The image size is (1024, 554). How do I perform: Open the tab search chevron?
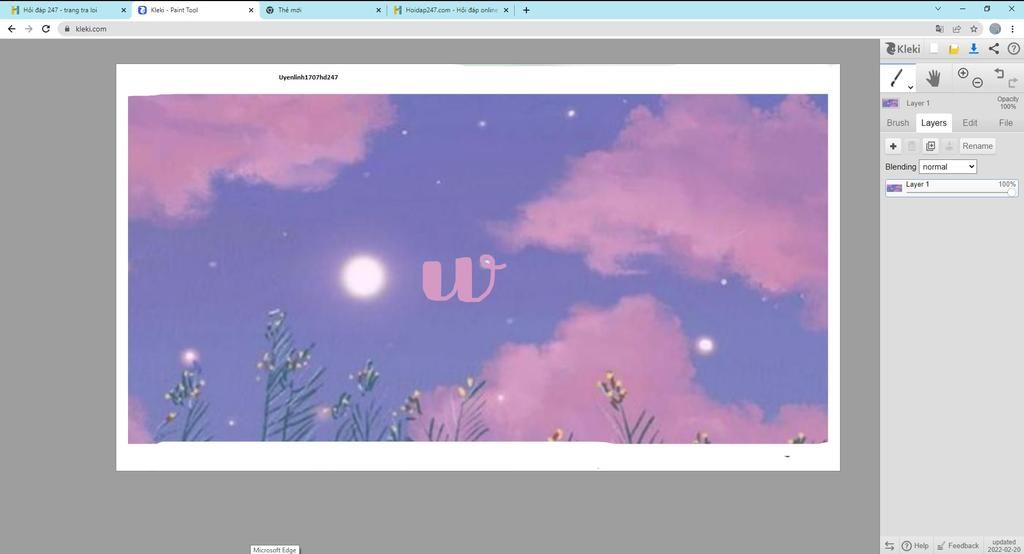coord(938,9)
